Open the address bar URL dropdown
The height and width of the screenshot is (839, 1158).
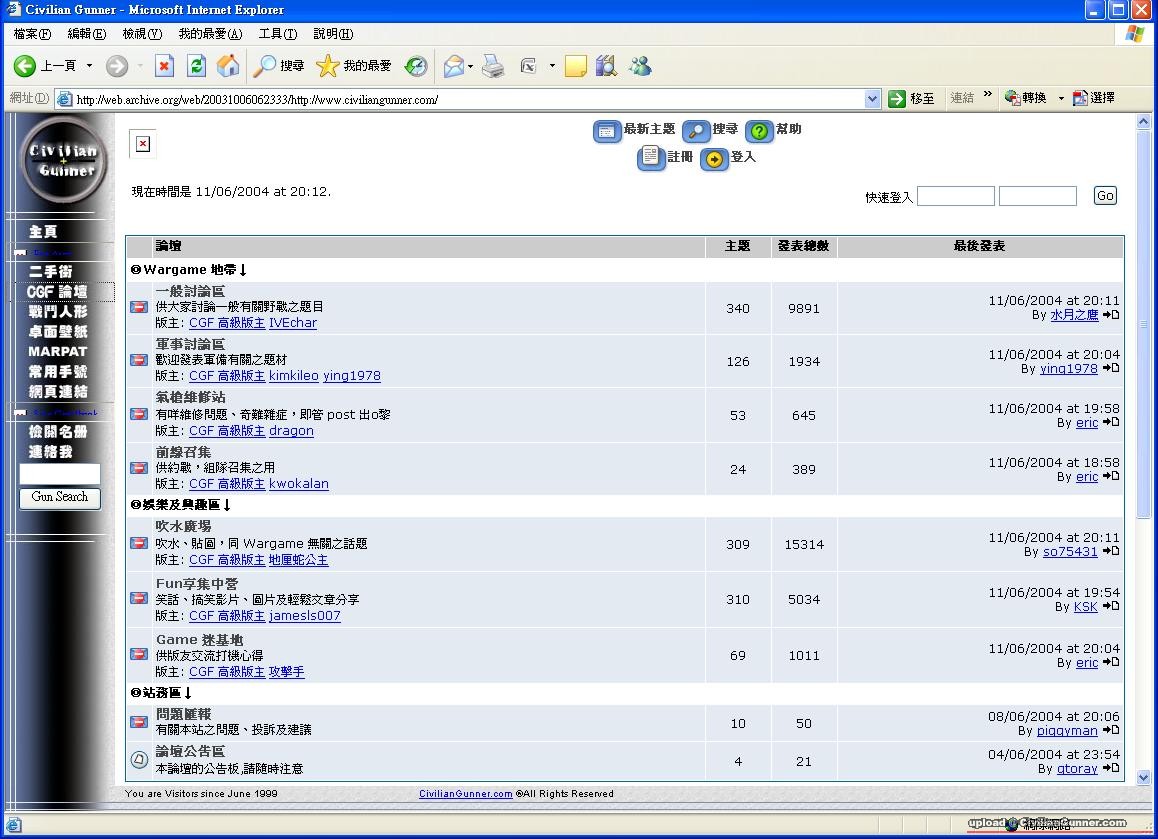[871, 99]
